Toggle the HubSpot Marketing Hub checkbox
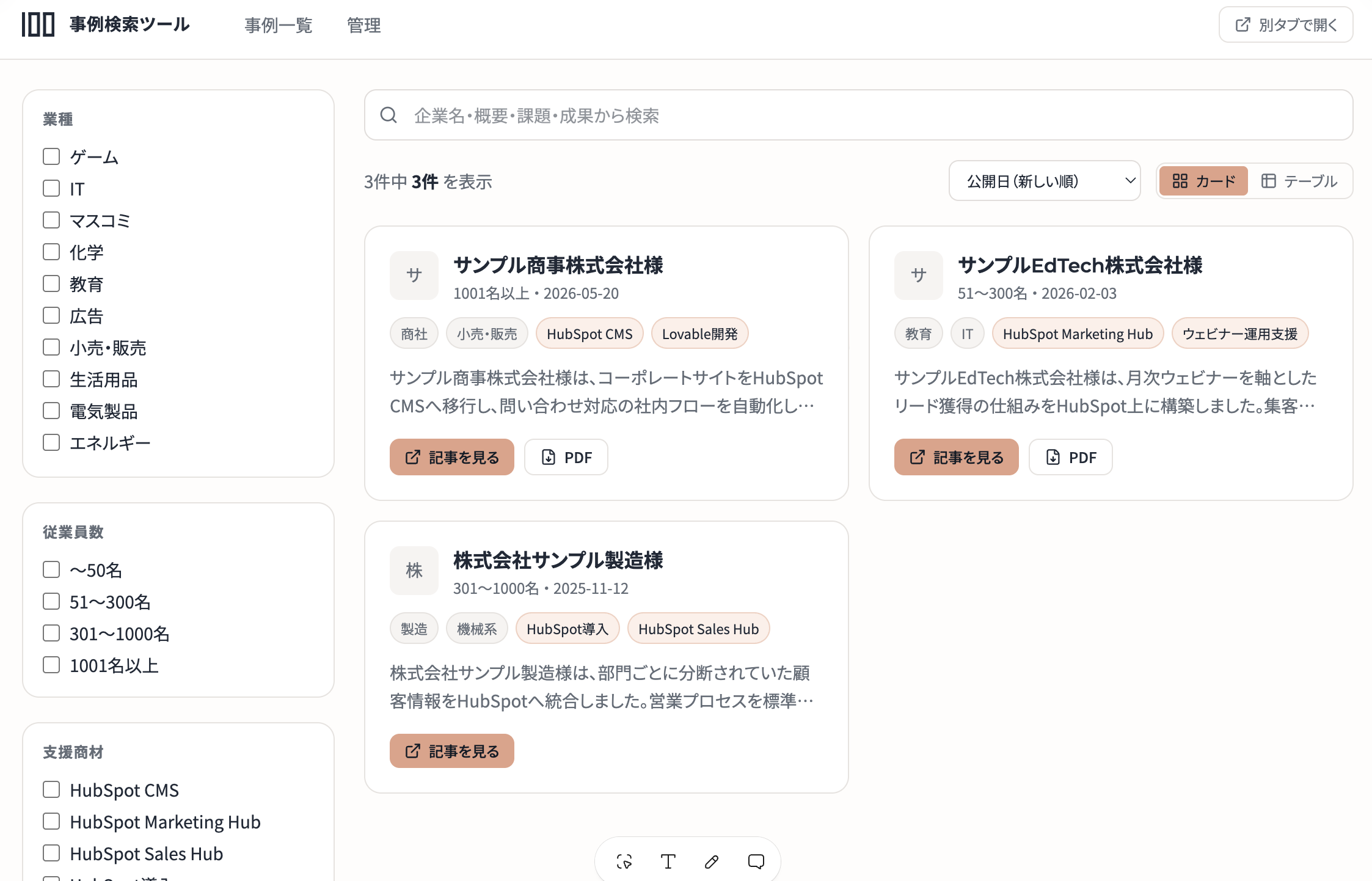Screen dimensions: 1372x881 51,821
